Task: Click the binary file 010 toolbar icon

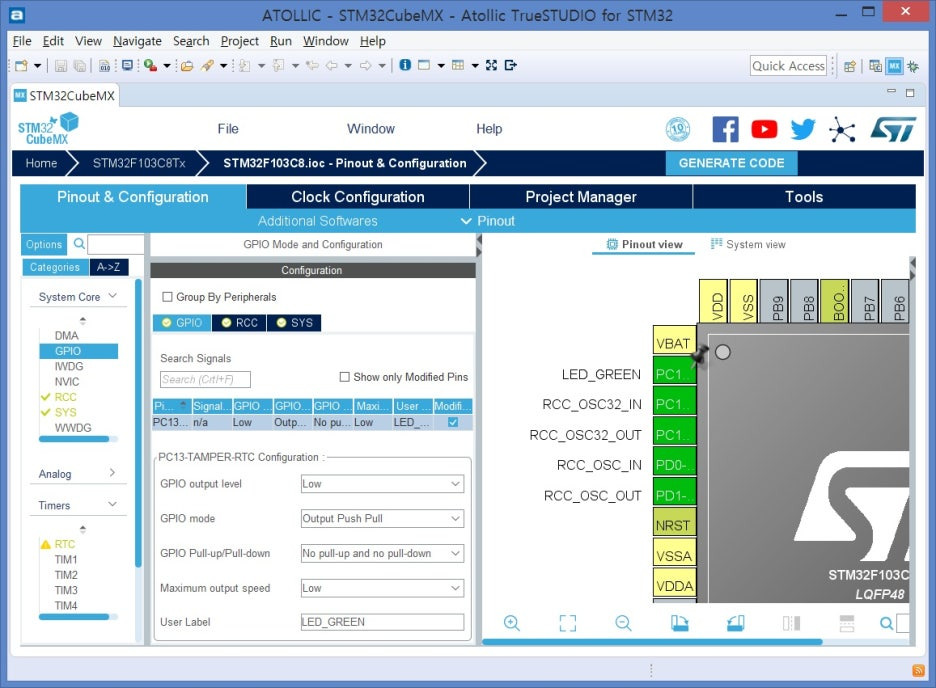Action: pos(104,66)
